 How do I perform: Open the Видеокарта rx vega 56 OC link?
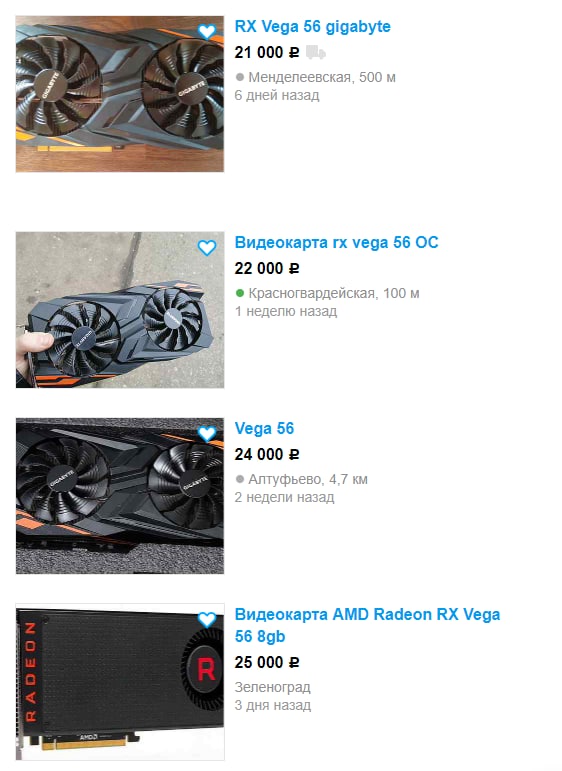(x=336, y=242)
